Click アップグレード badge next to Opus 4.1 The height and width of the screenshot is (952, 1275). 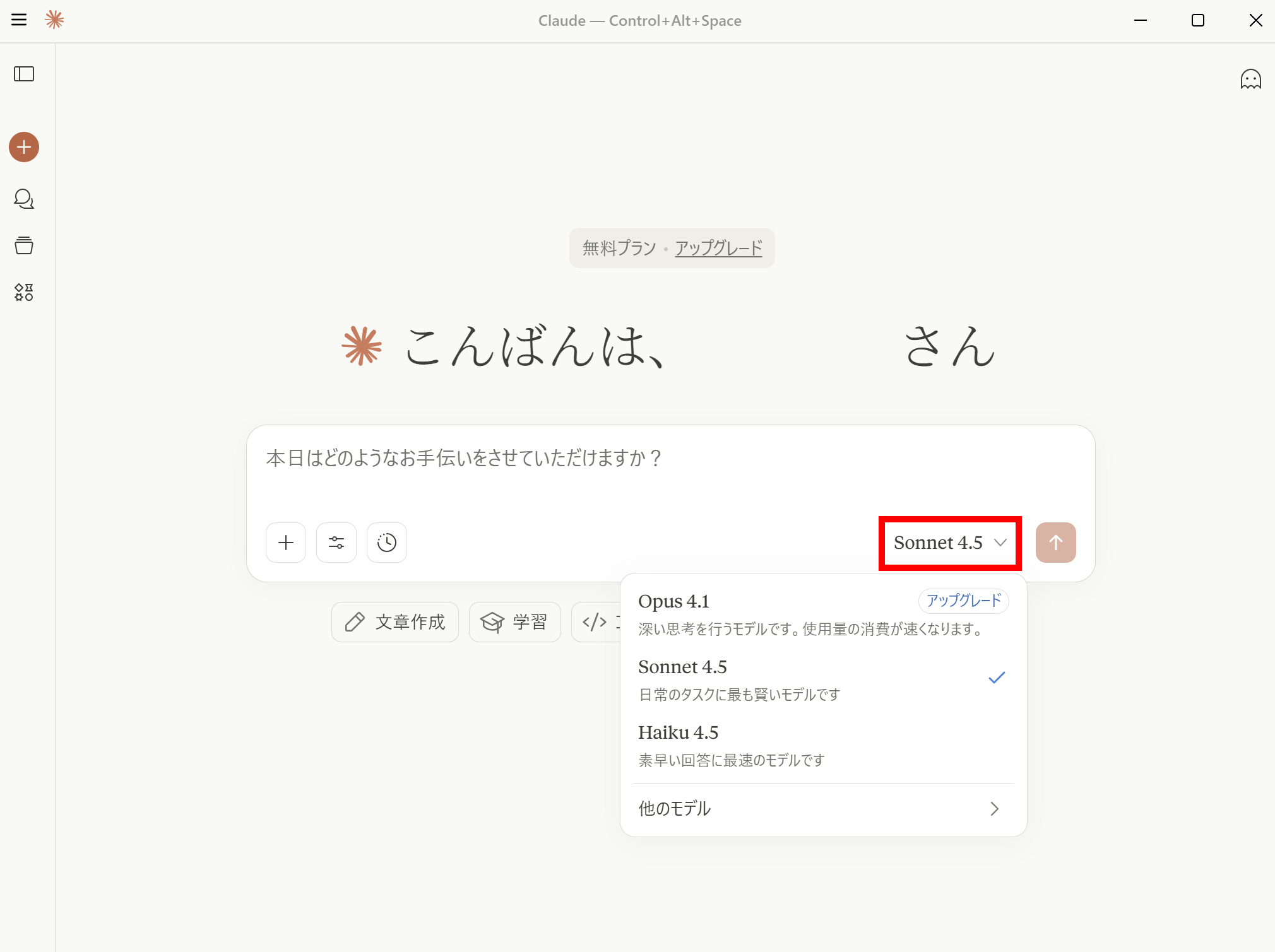click(x=963, y=601)
